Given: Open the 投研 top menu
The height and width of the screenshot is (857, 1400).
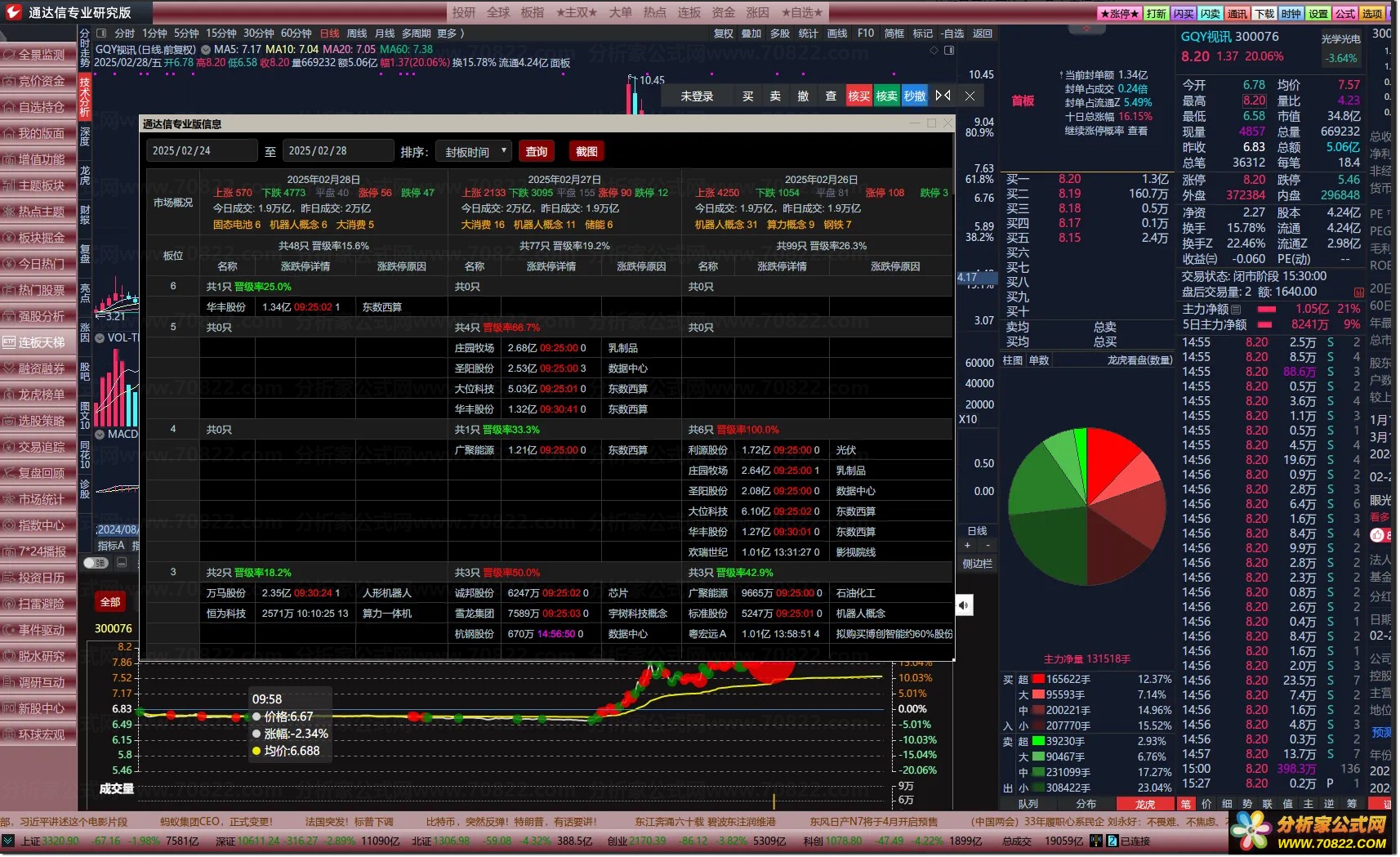Looking at the screenshot, I should coord(464,12).
